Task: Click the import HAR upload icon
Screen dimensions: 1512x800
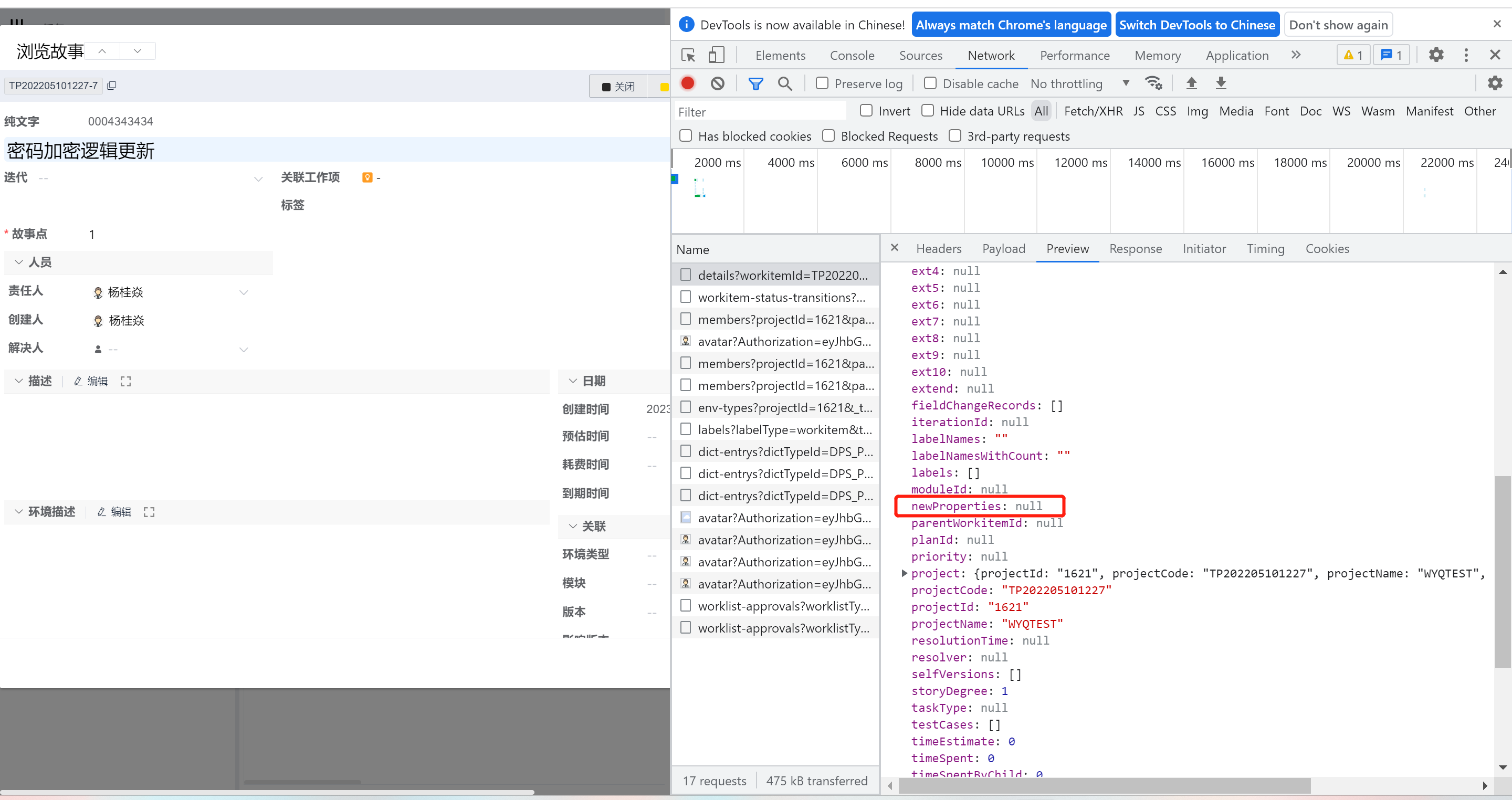Action: point(1191,83)
